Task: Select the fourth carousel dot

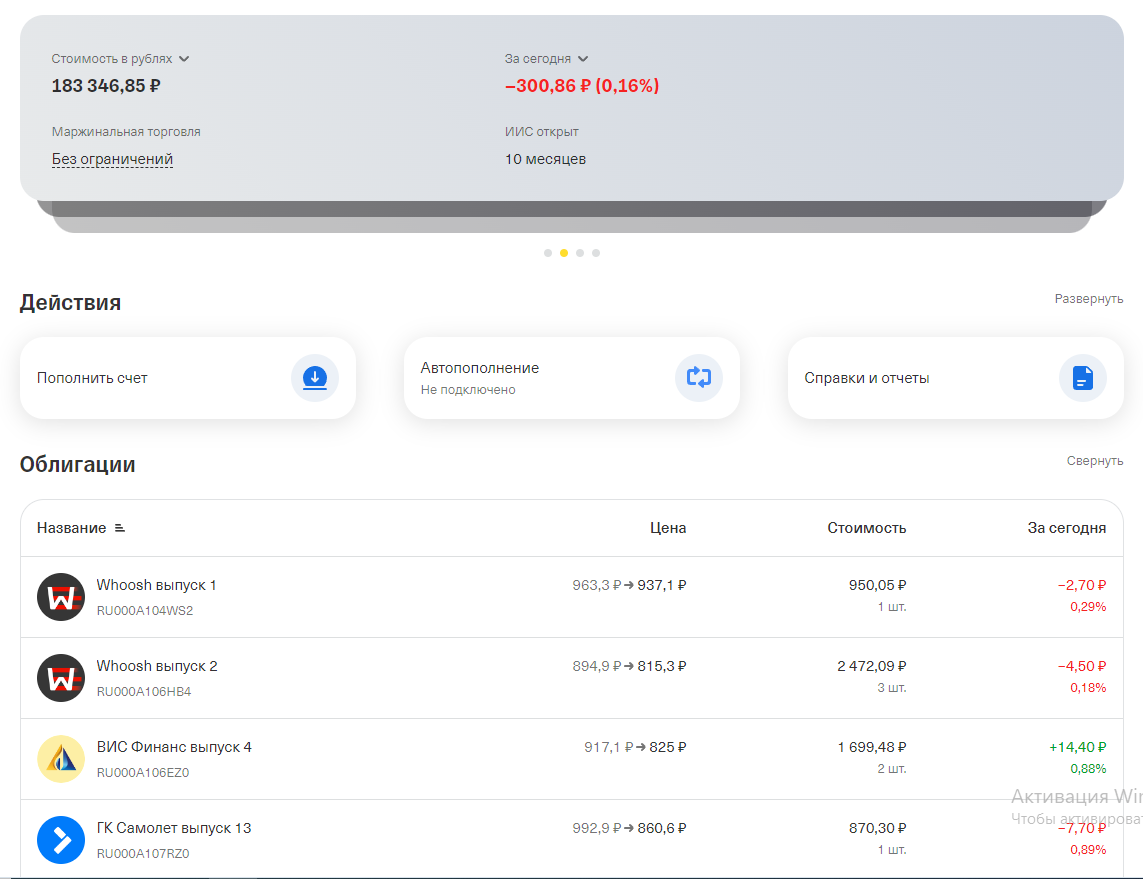Action: pyautogui.click(x=596, y=253)
